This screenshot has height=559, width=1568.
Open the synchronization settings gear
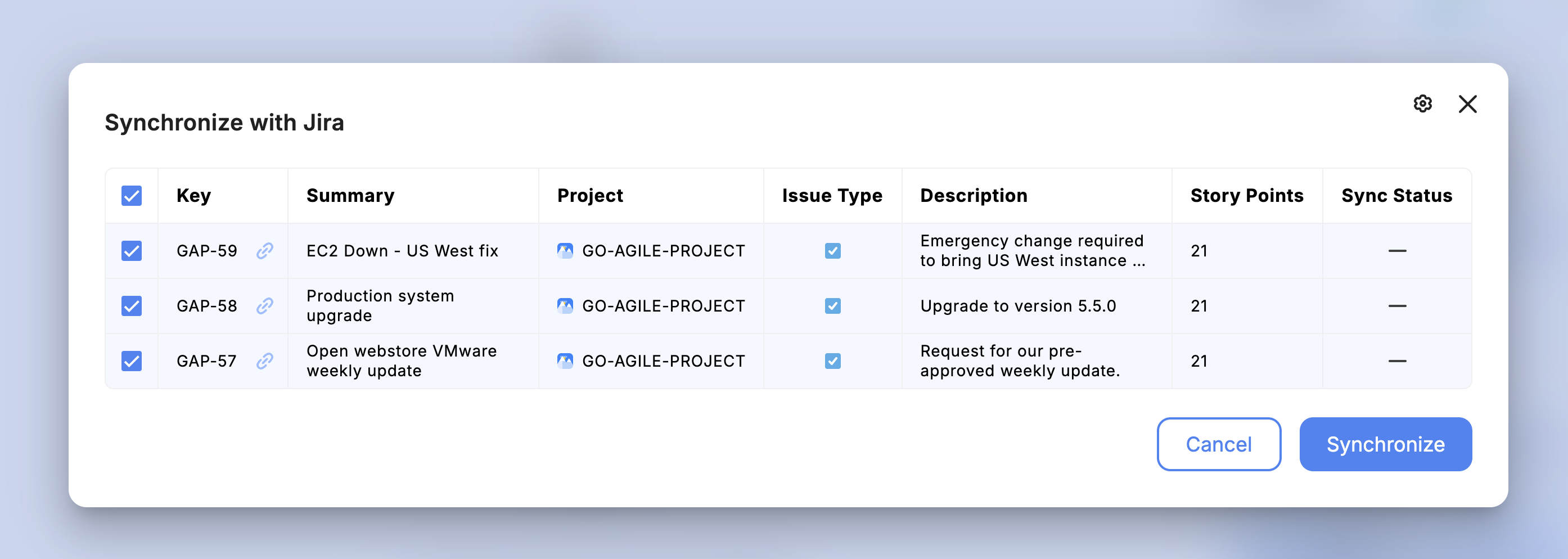[x=1423, y=104]
